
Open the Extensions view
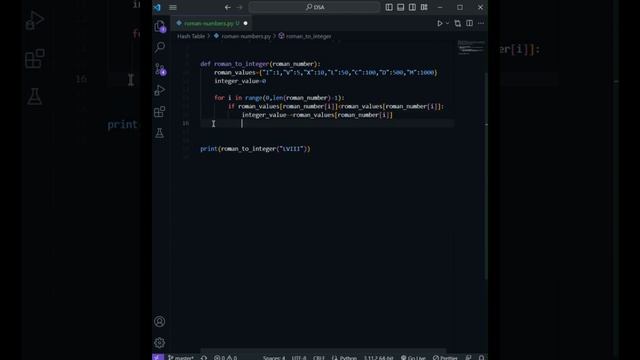(x=160, y=111)
